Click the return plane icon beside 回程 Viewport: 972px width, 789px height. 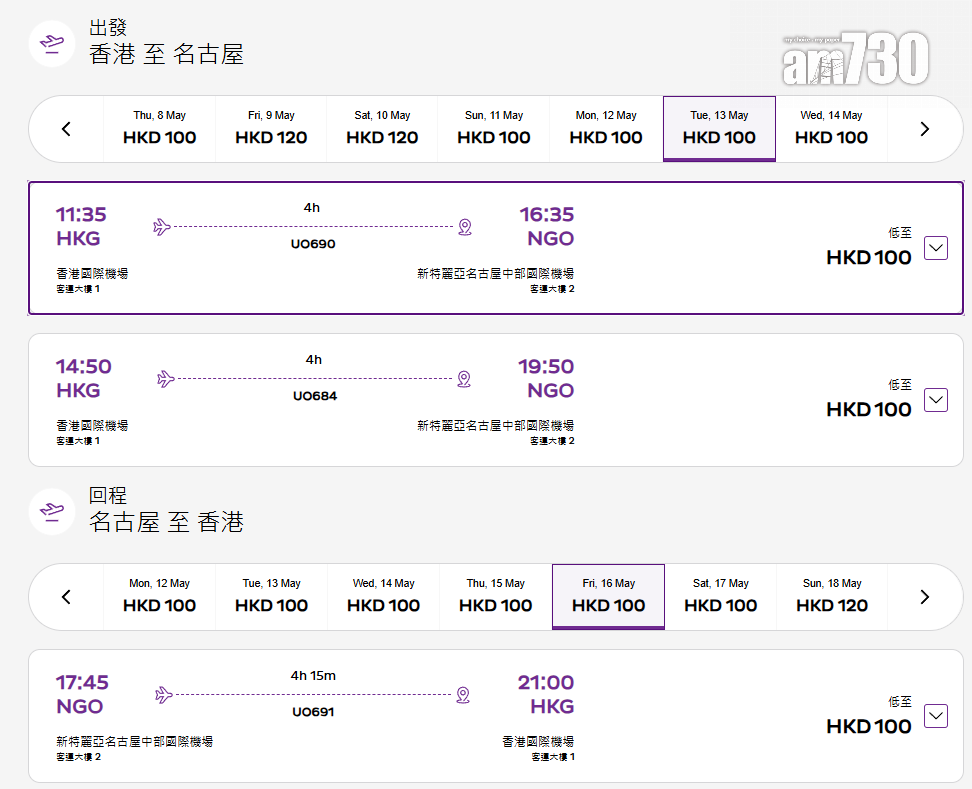[52, 512]
